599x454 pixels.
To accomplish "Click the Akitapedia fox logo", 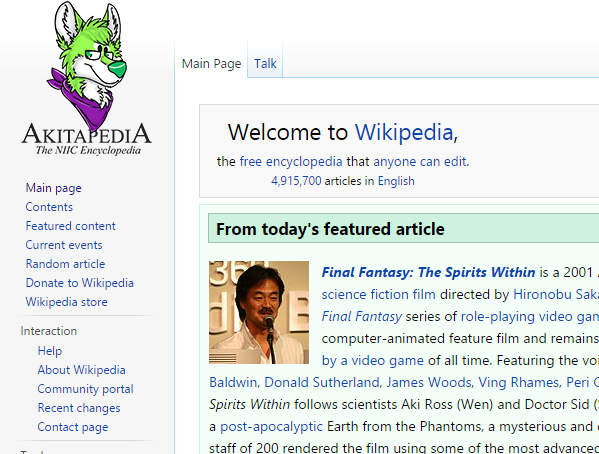I will pyautogui.click(x=87, y=78).
